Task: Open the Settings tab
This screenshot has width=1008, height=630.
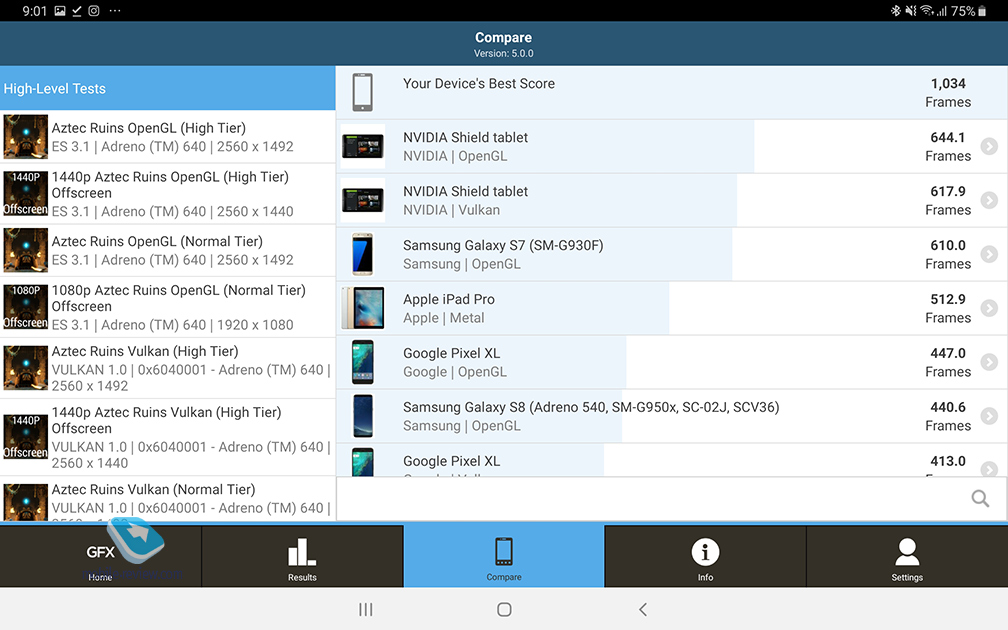Action: (x=907, y=556)
